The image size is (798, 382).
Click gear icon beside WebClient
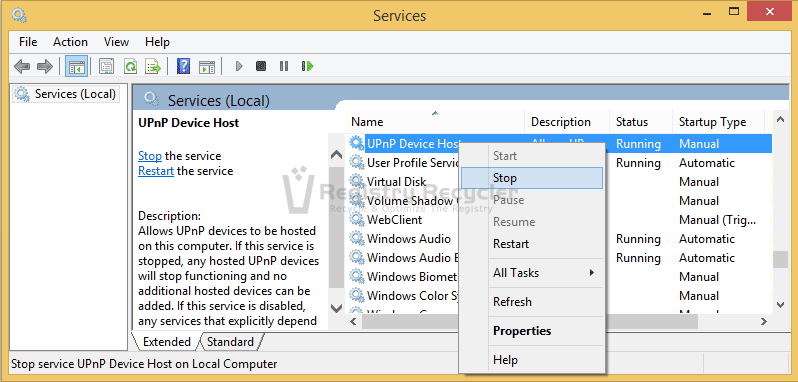click(x=357, y=220)
